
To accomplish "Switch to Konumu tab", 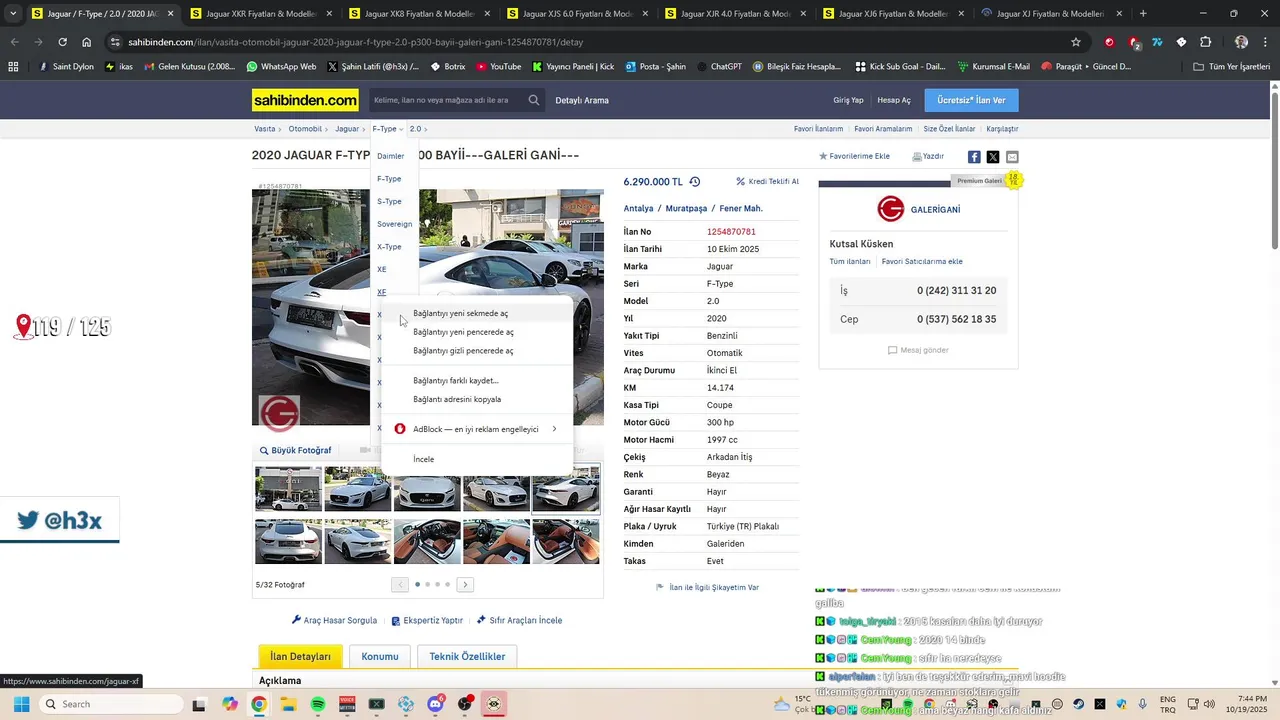I will click(x=380, y=657).
